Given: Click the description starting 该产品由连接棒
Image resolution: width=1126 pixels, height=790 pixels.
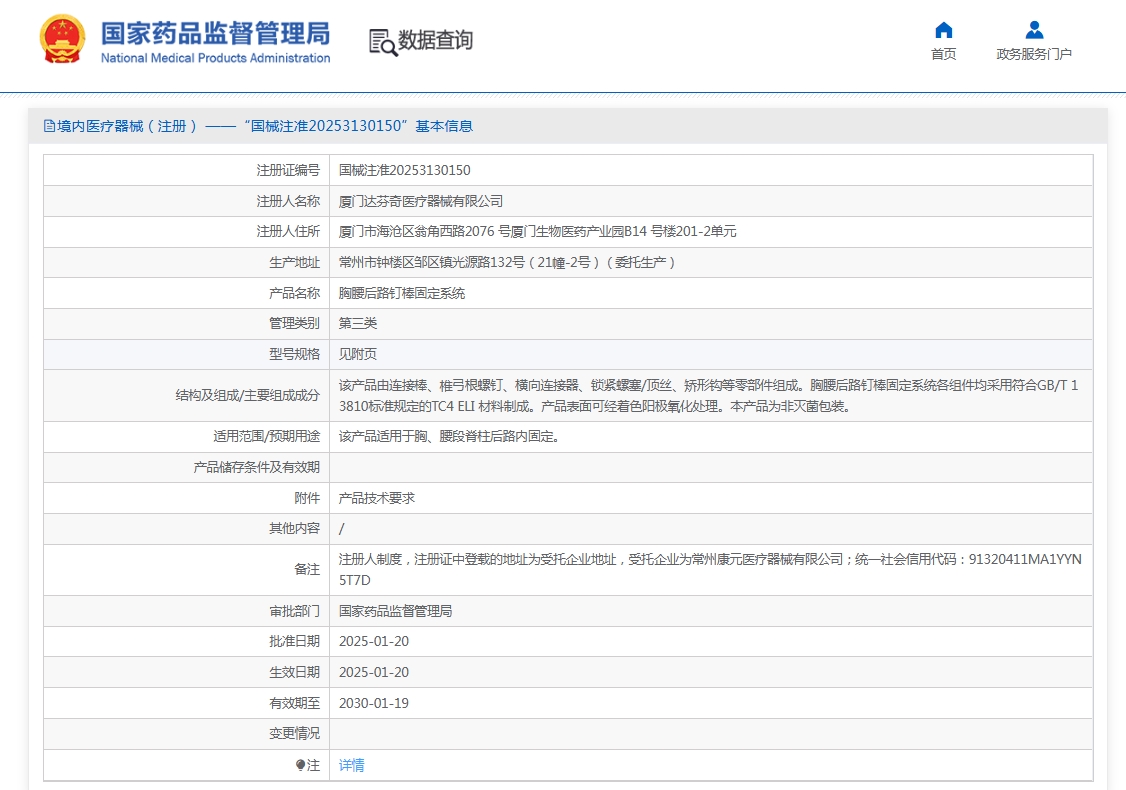Looking at the screenshot, I should 708,396.
